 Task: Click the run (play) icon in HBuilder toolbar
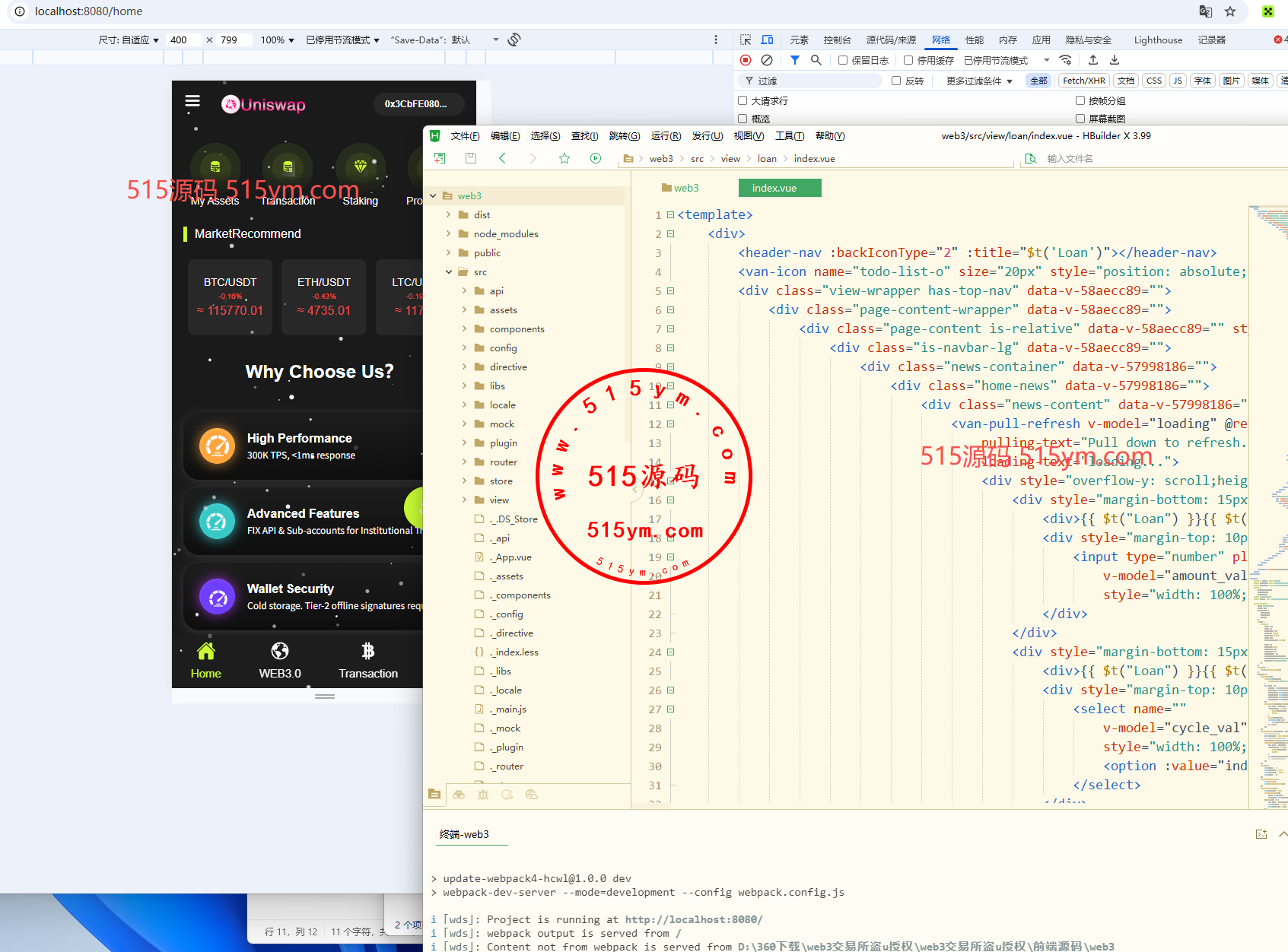[596, 158]
